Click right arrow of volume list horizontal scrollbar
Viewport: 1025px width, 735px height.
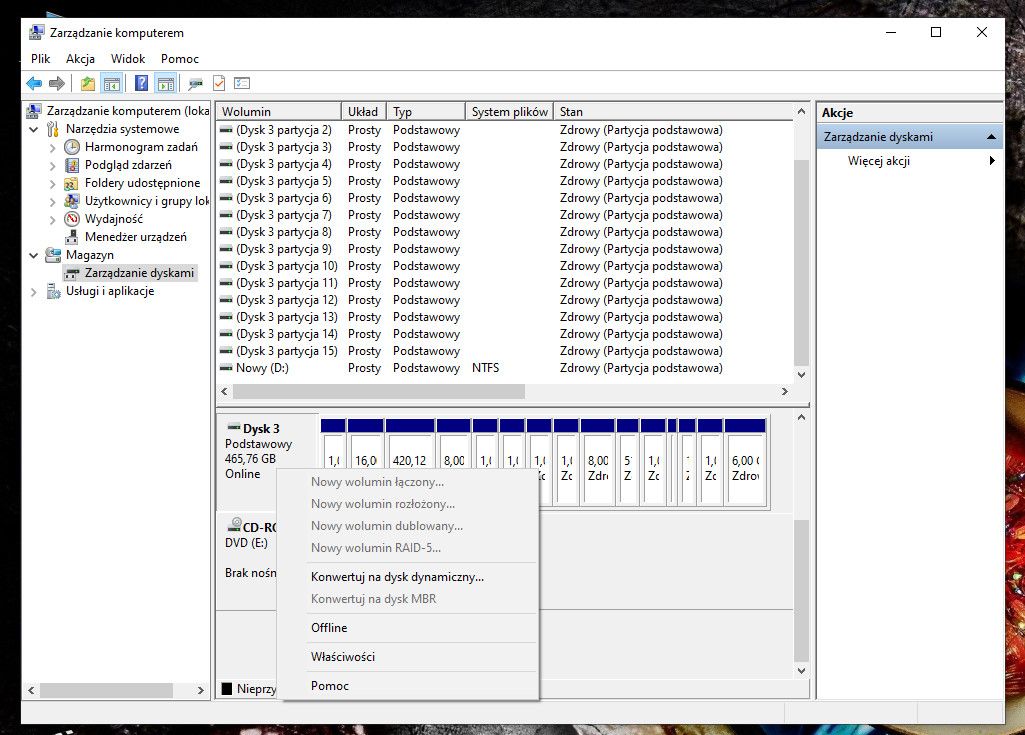pos(784,391)
